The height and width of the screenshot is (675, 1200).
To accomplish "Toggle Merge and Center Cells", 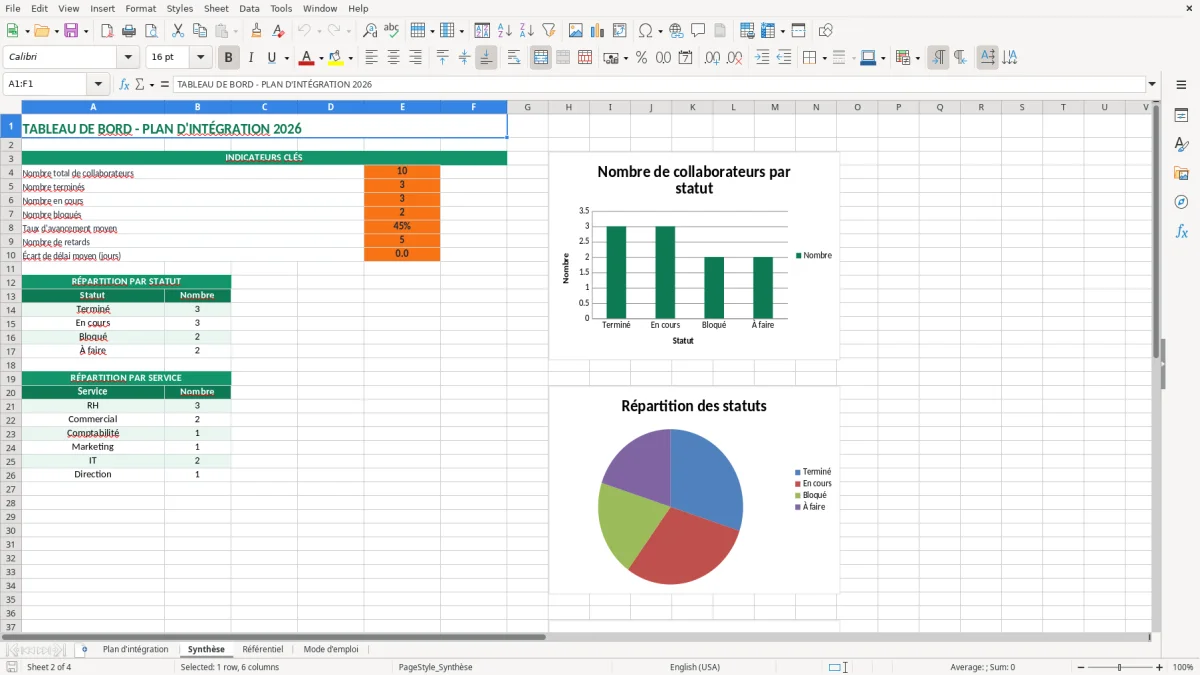I will (x=541, y=58).
